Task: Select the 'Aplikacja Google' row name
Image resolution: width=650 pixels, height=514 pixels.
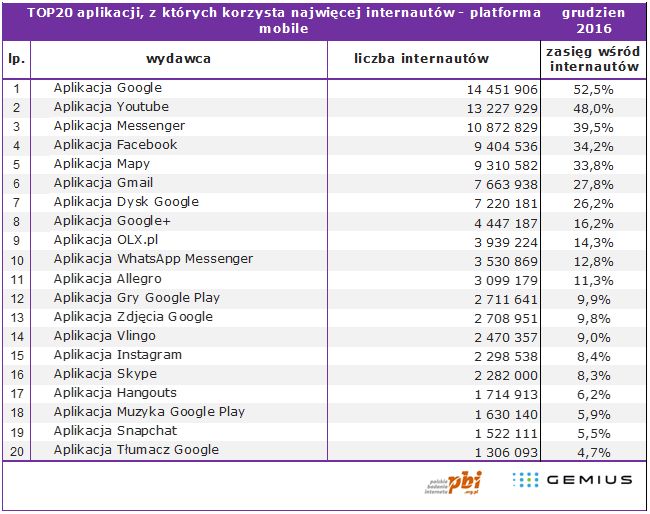Action: click(x=108, y=88)
